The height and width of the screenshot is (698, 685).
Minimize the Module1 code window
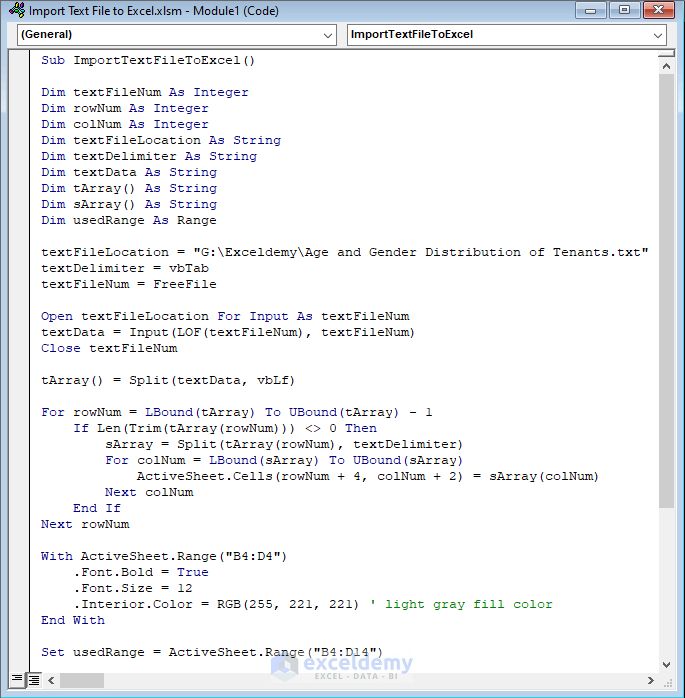(591, 10)
